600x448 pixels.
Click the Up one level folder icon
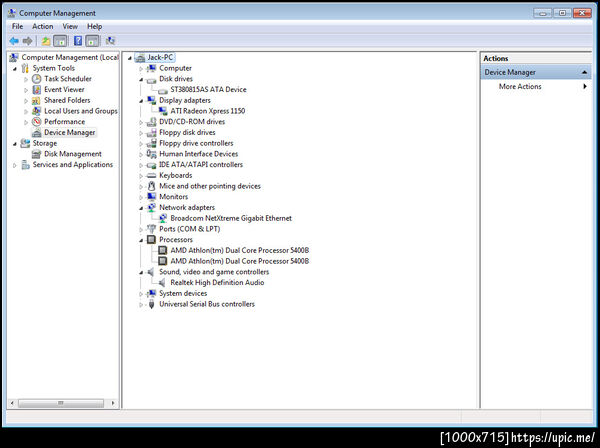coord(46,41)
